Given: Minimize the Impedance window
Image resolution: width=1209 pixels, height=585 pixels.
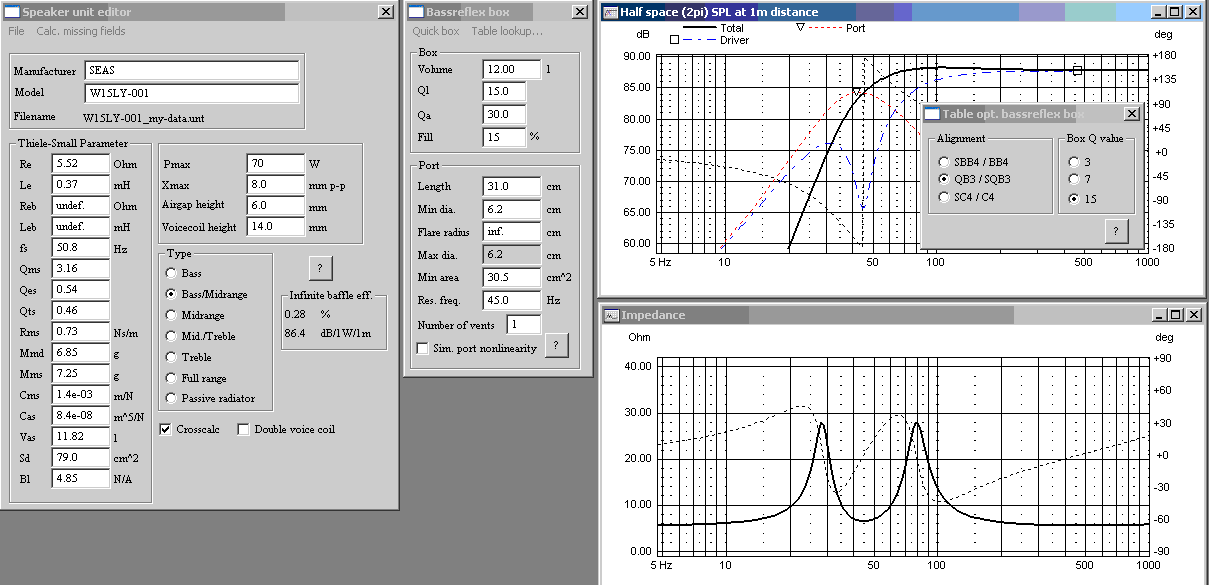Looking at the screenshot, I should [1158, 314].
